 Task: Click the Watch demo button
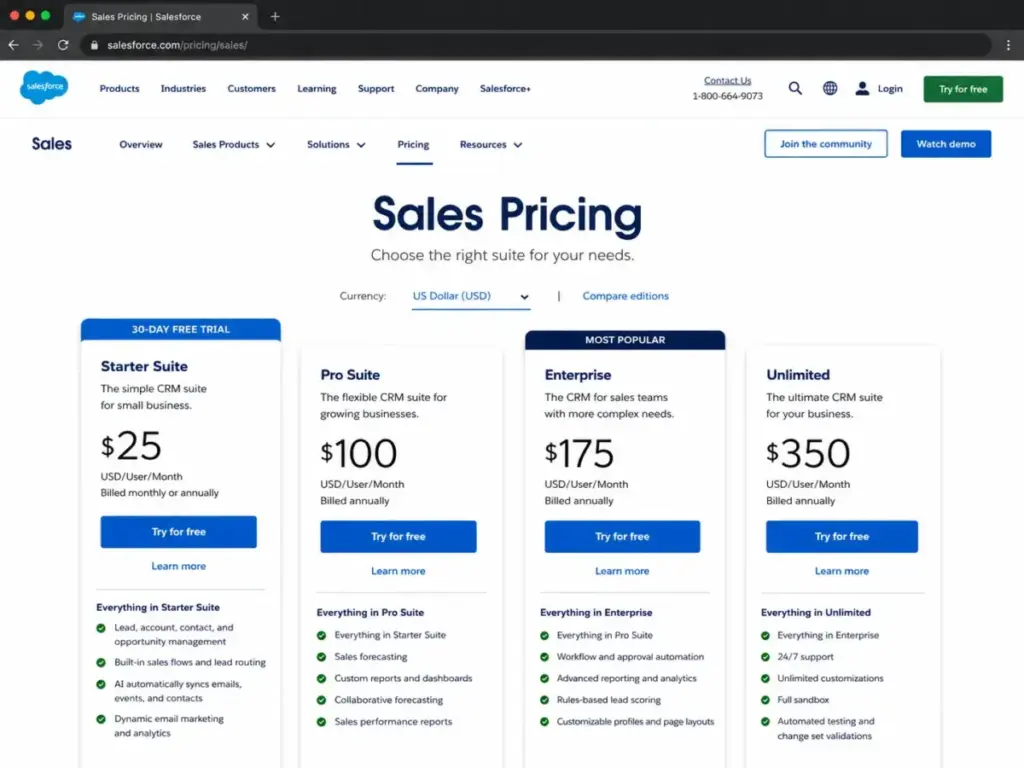(946, 144)
